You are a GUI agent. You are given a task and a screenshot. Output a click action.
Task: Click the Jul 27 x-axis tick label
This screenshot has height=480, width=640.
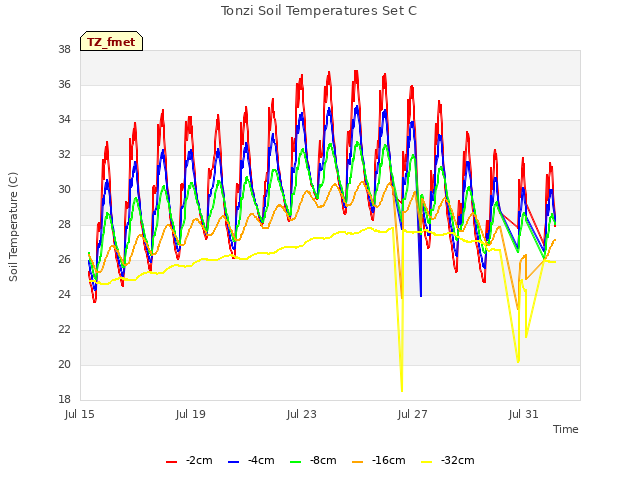coord(413,414)
